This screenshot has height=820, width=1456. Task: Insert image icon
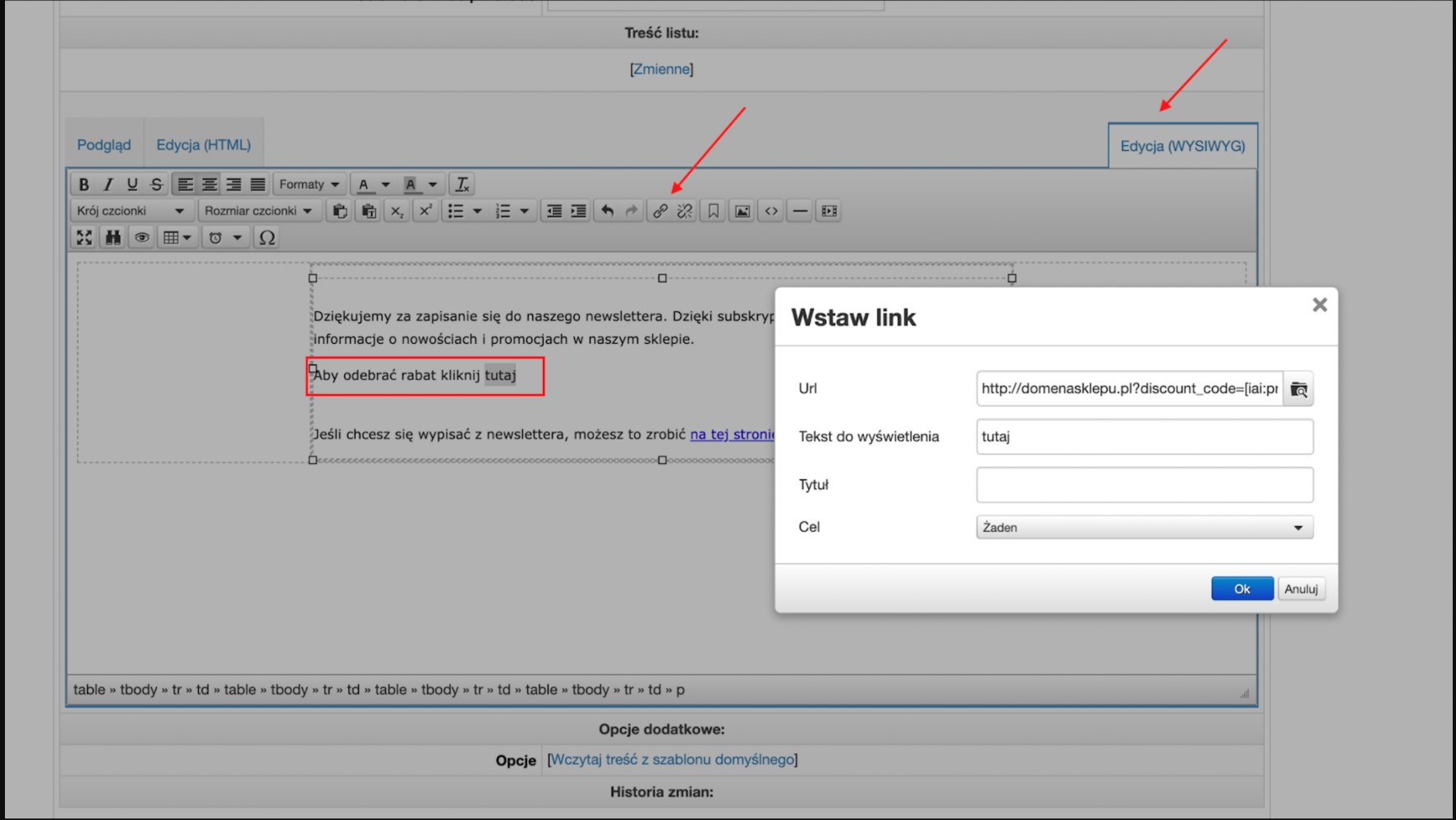(x=742, y=211)
